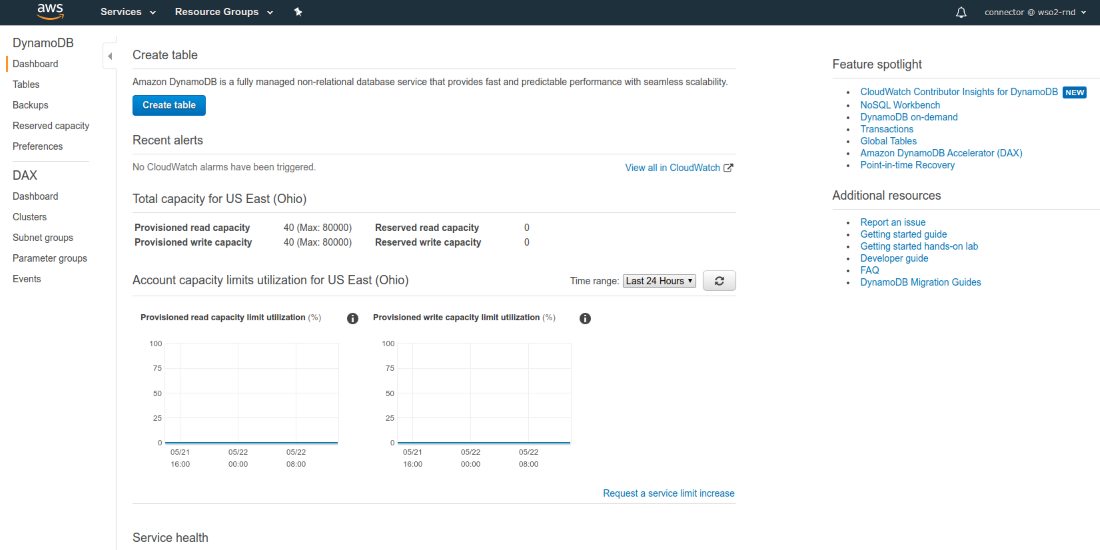Click the Additional resources heading
The height and width of the screenshot is (550, 1100).
887,196
